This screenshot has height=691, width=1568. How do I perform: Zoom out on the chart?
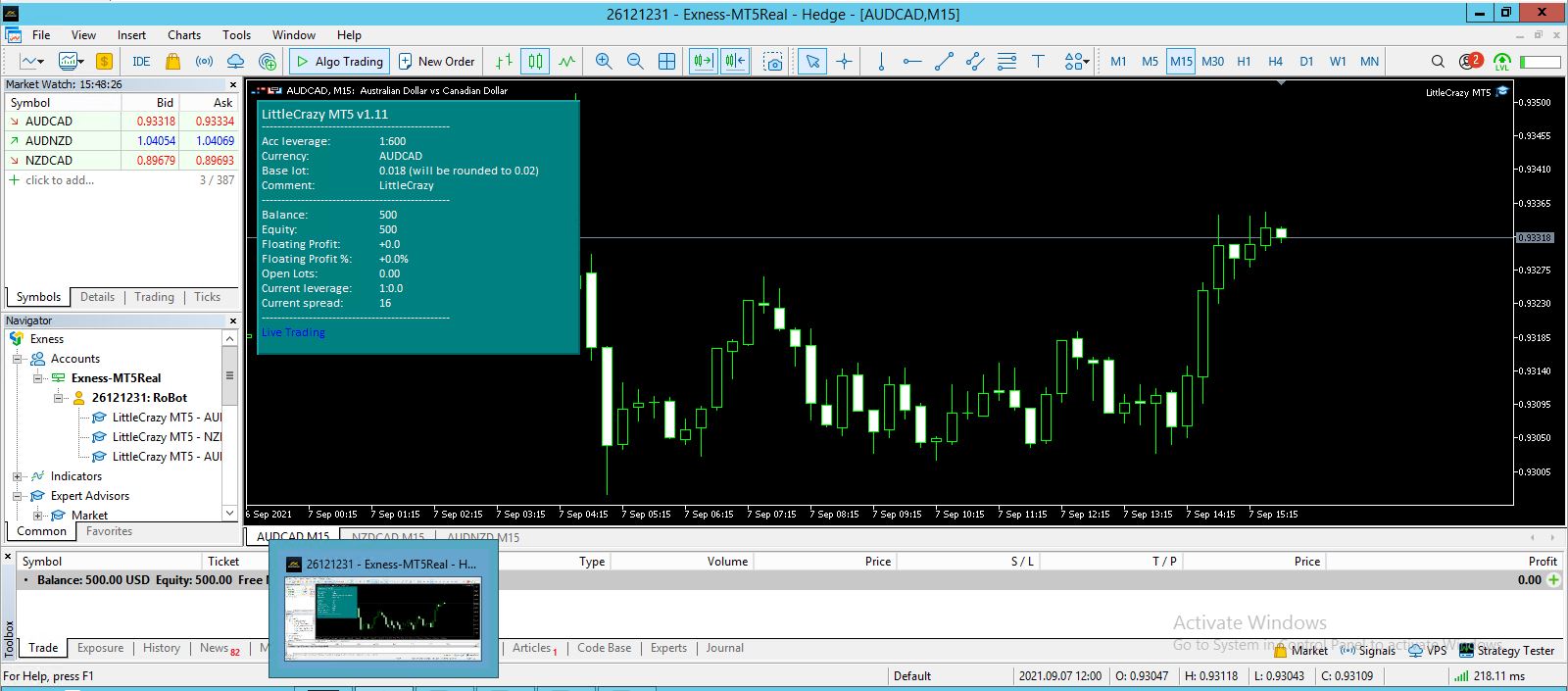pos(635,61)
